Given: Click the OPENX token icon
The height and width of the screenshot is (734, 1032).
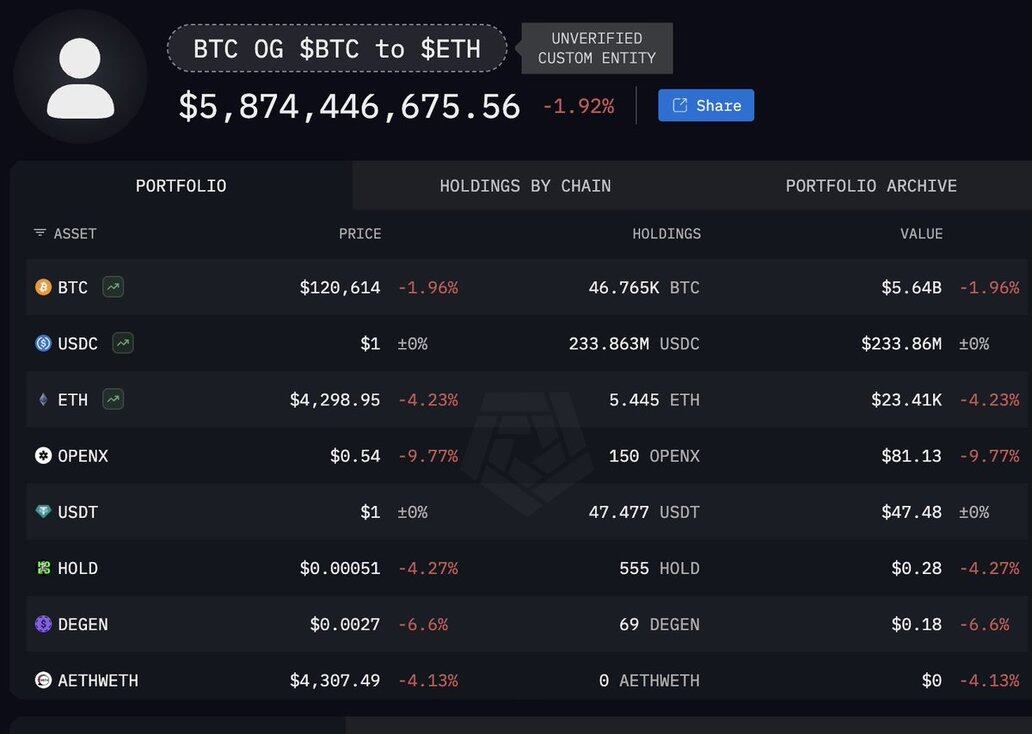Looking at the screenshot, I should [43, 456].
